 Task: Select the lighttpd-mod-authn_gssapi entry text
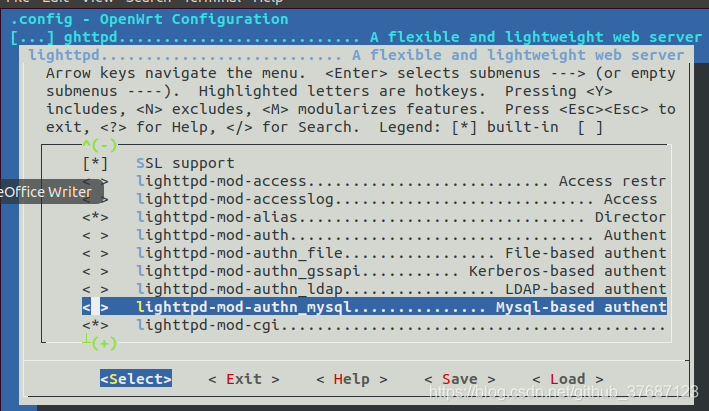pos(249,272)
